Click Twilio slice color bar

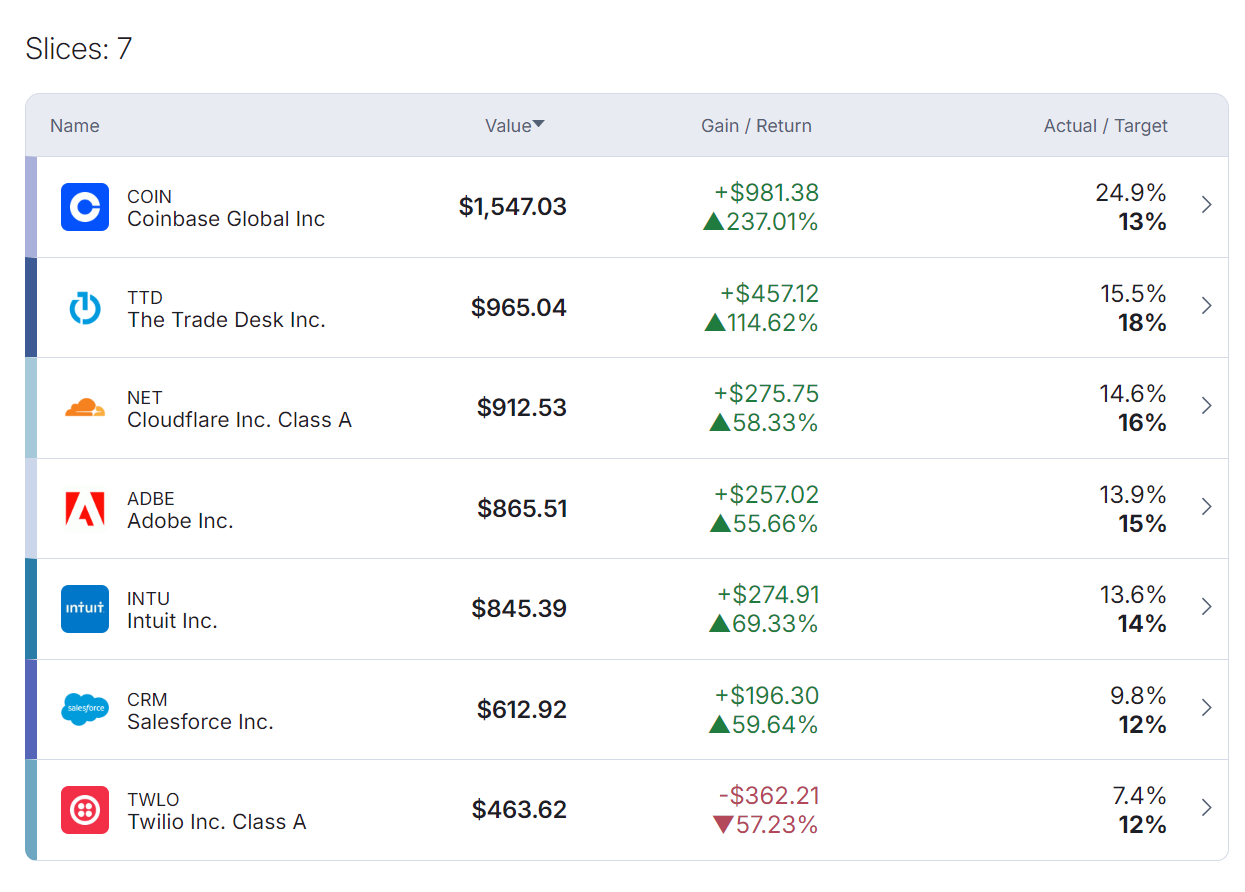coord(31,810)
